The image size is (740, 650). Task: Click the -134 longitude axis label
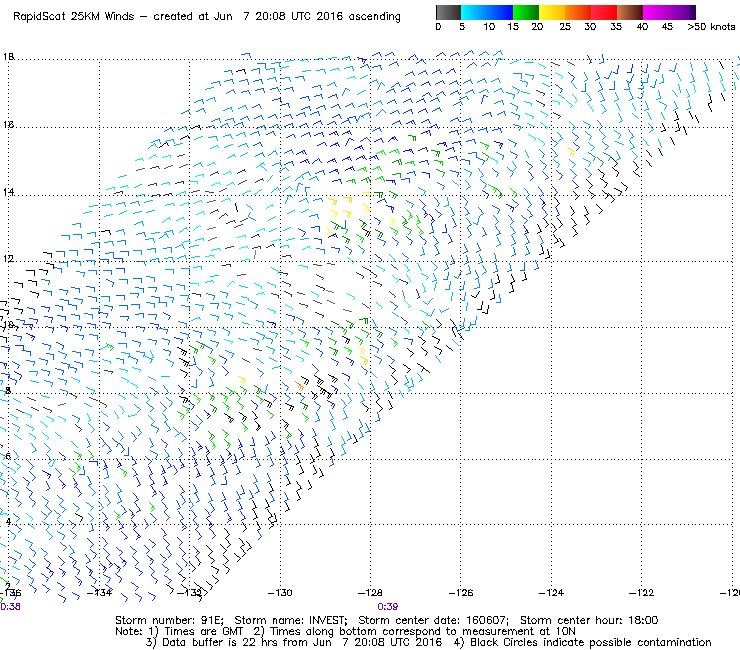[100, 592]
